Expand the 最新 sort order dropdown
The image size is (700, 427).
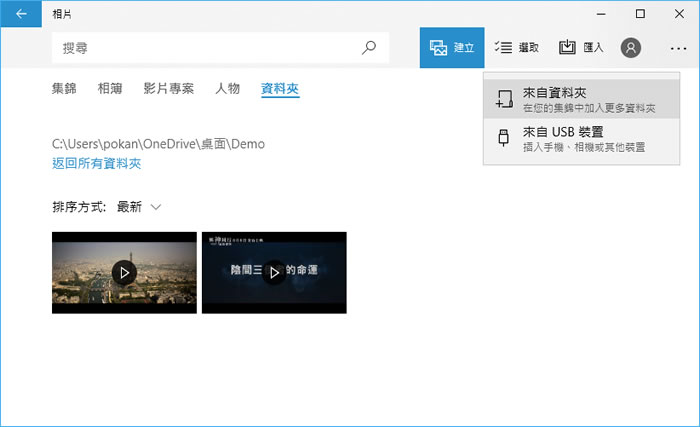(138, 207)
